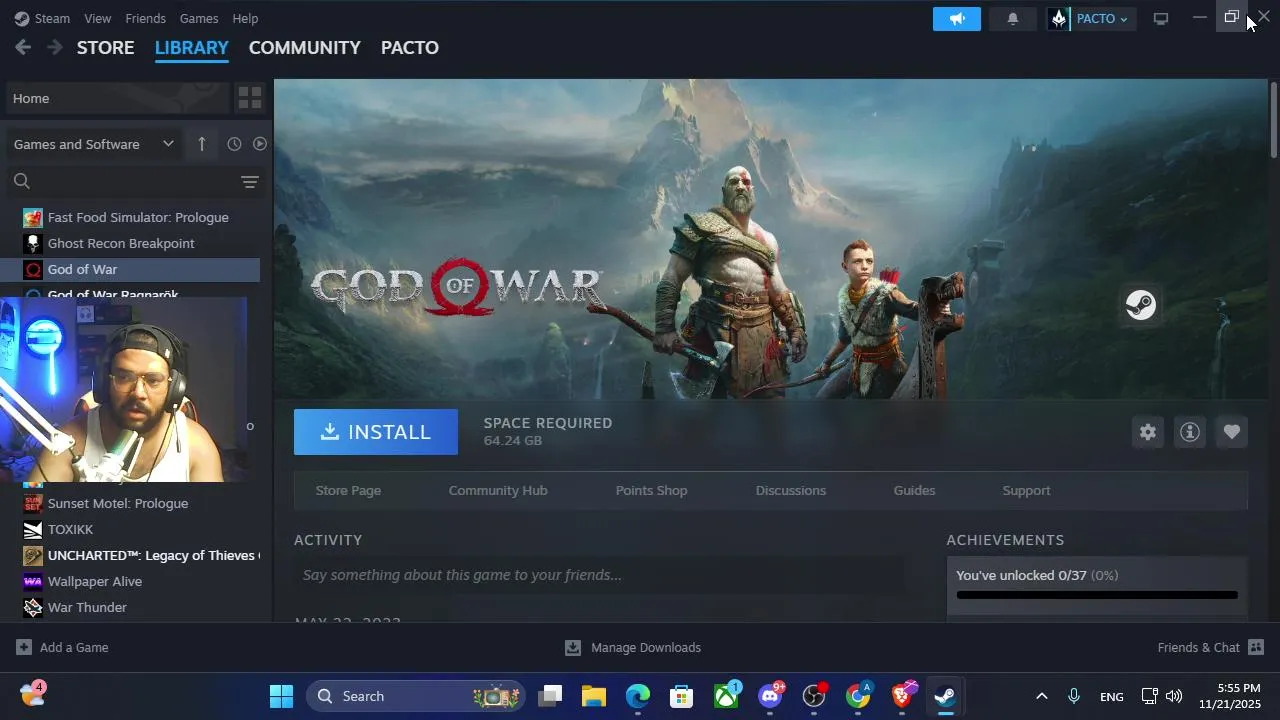Open File Explorer from taskbar
Viewport: 1280px width, 720px height.
point(594,696)
